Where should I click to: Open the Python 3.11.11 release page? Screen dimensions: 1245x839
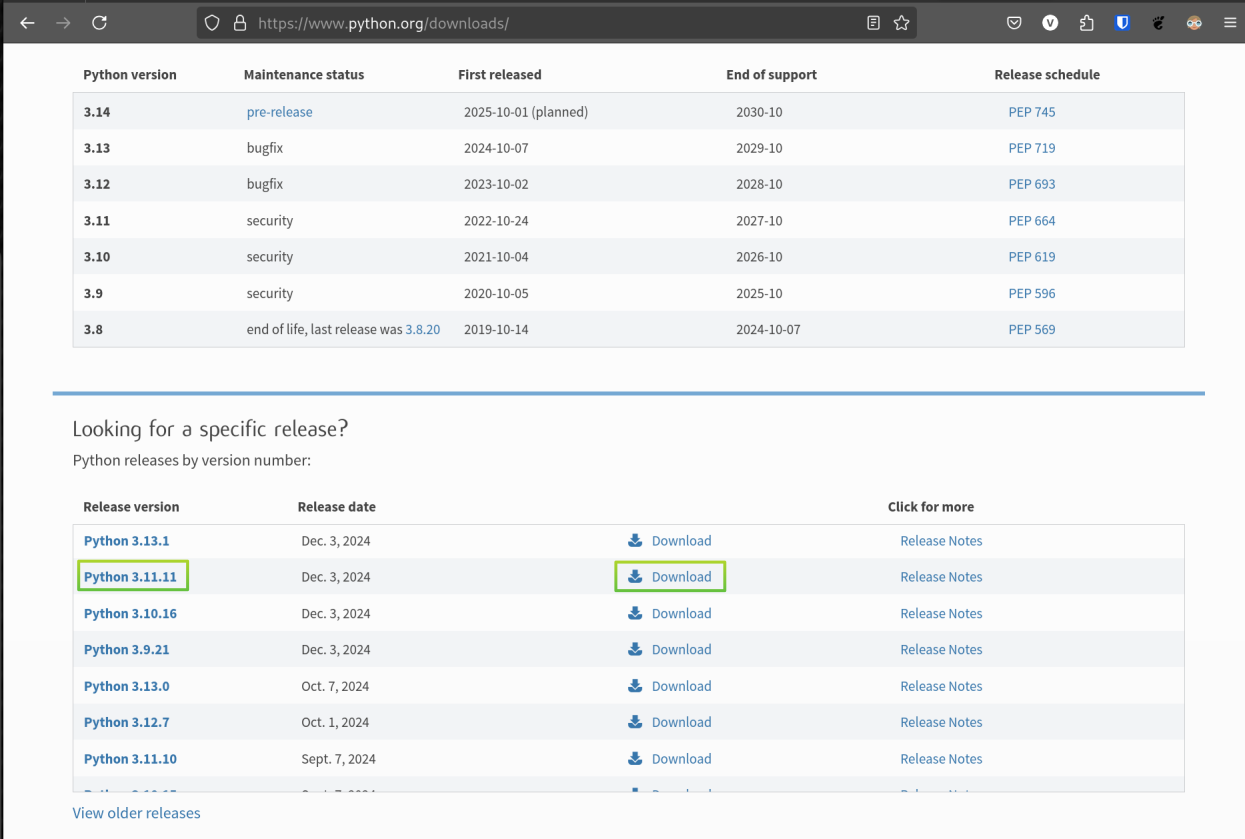pyautogui.click(x=130, y=577)
